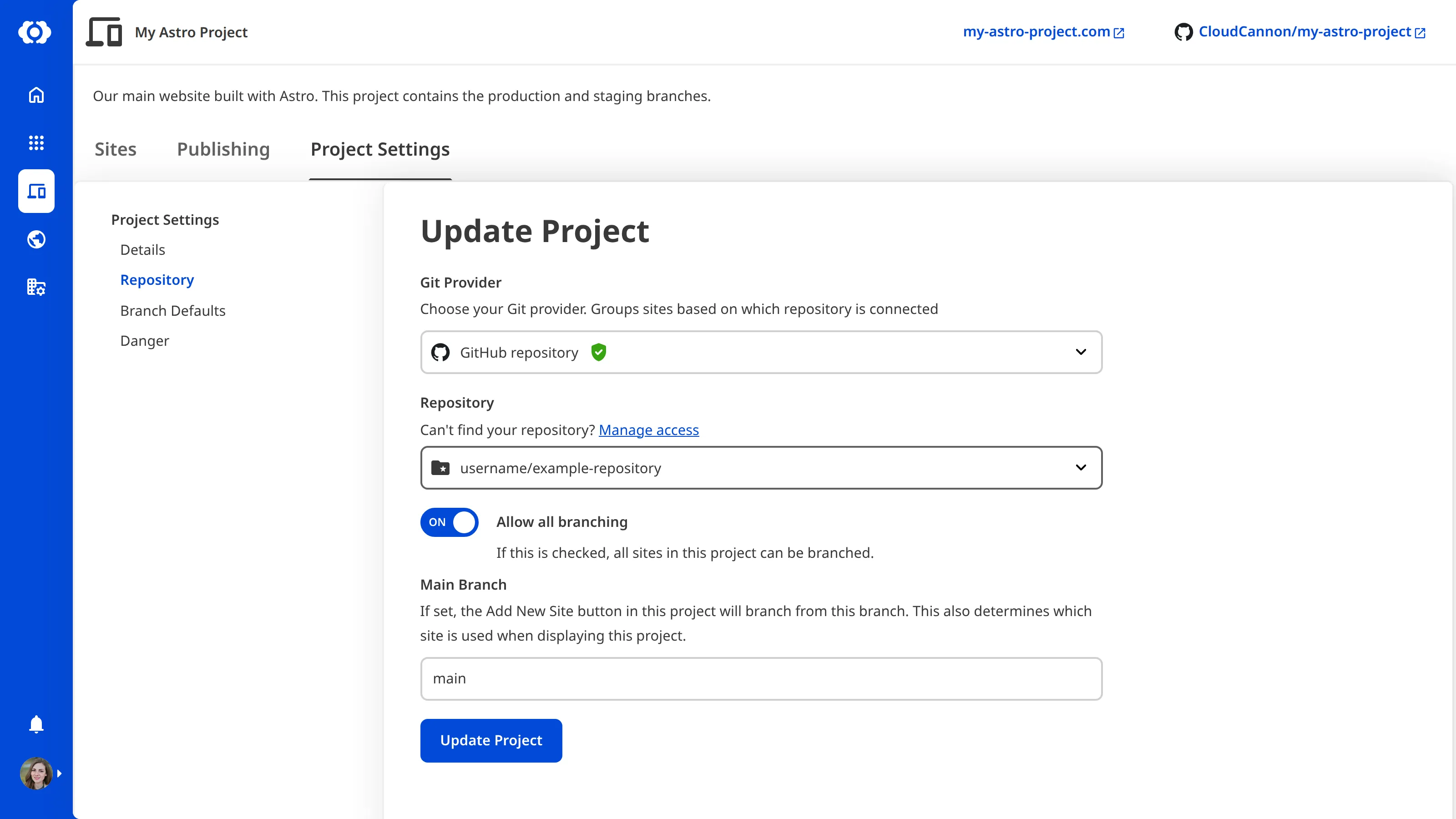
Task: Open the globe Domains icon in sidebar
Action: (x=36, y=240)
